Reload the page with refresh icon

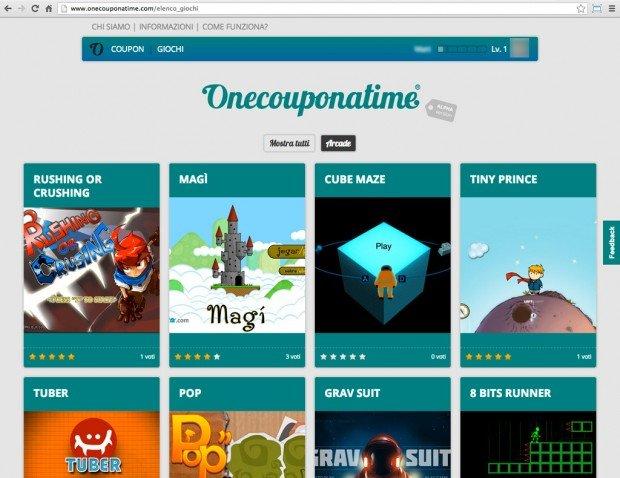pyautogui.click(x=35, y=8)
